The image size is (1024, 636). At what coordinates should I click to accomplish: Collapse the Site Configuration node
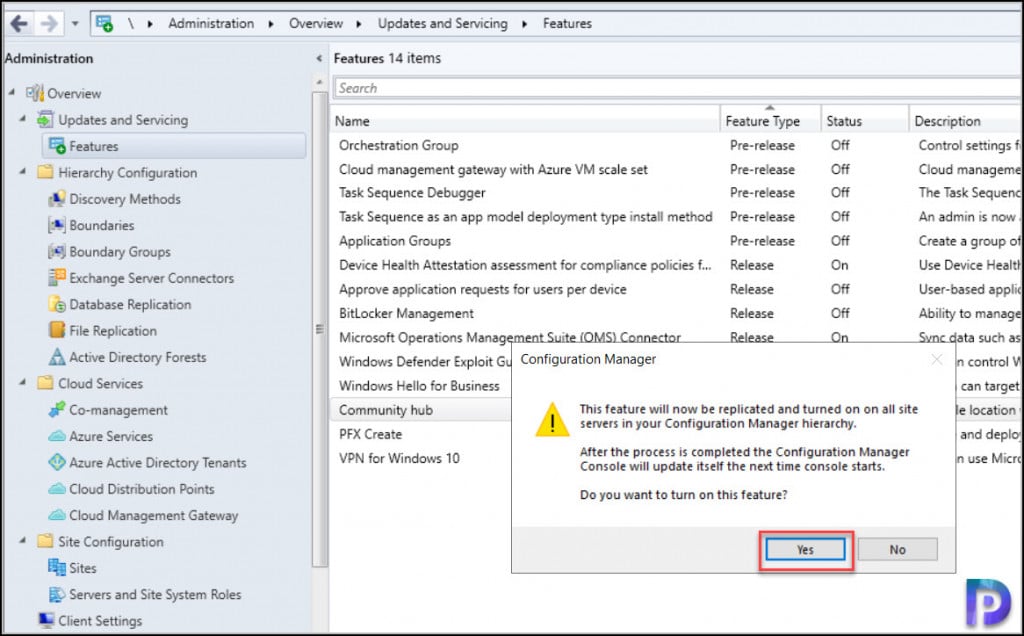click(x=23, y=541)
